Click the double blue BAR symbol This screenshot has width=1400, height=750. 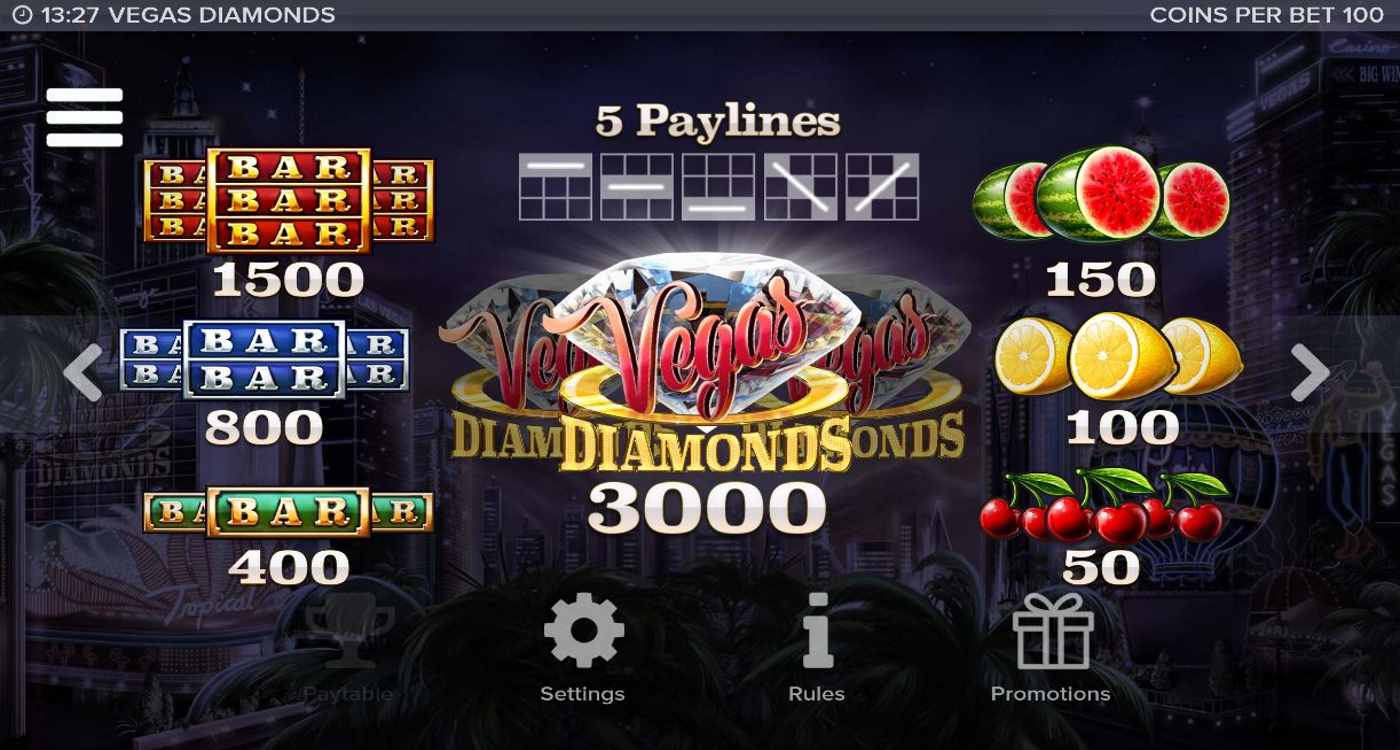[x=265, y=359]
